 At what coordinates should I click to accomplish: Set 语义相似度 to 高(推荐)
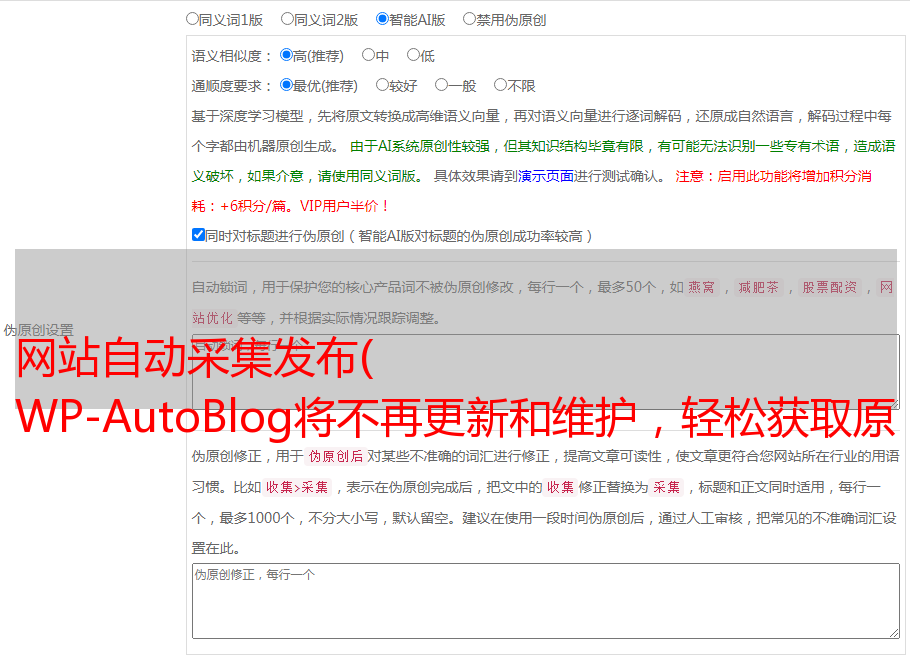coord(286,55)
